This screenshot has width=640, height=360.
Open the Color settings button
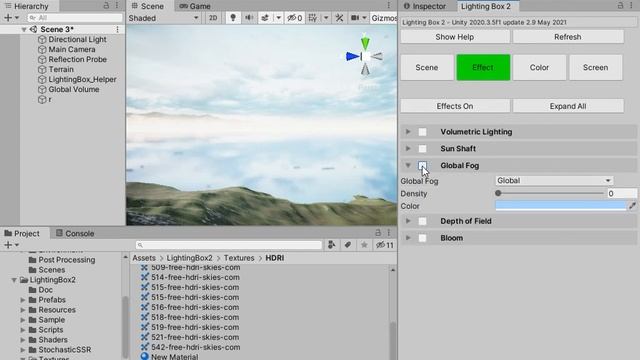click(539, 67)
